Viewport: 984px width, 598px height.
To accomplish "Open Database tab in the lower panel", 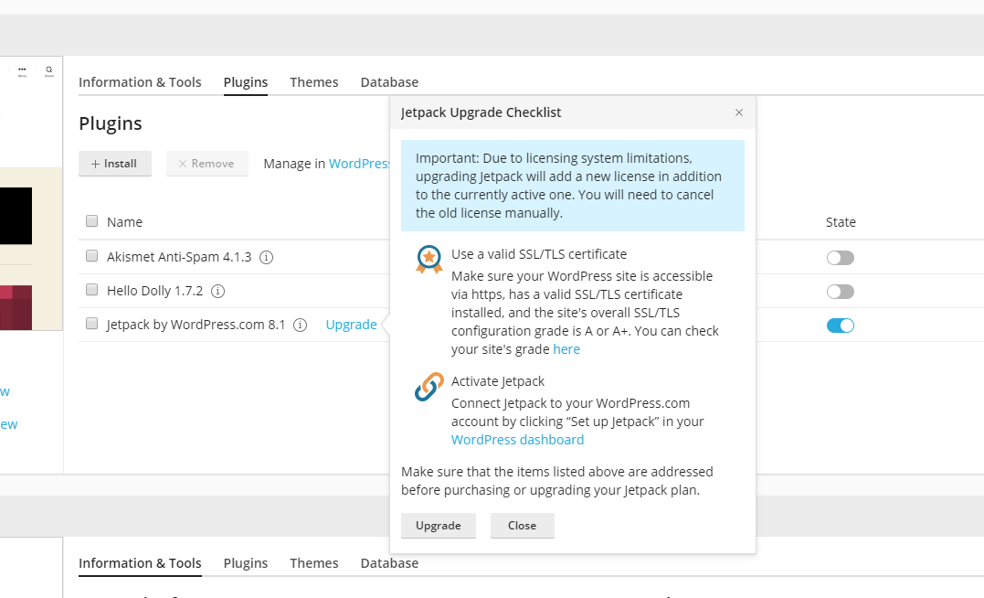I will (x=389, y=563).
